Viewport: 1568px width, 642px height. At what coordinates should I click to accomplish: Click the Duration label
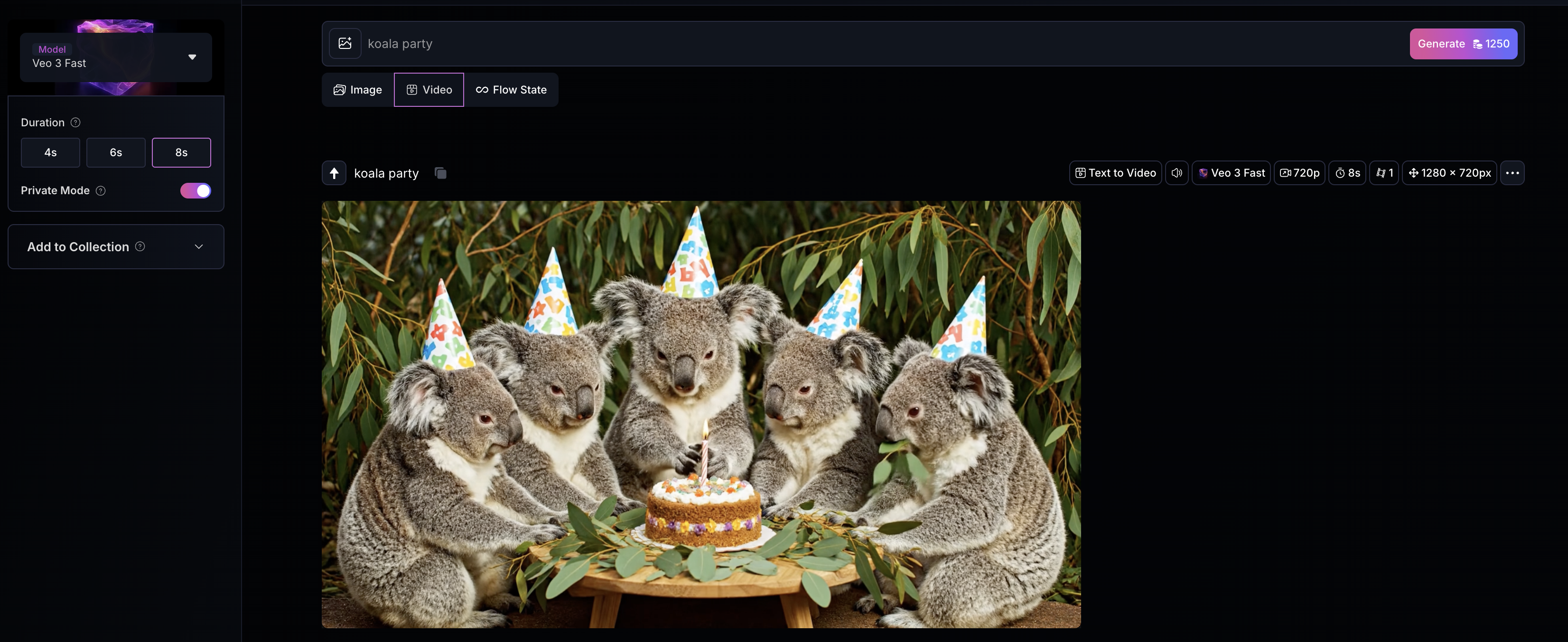coord(43,123)
